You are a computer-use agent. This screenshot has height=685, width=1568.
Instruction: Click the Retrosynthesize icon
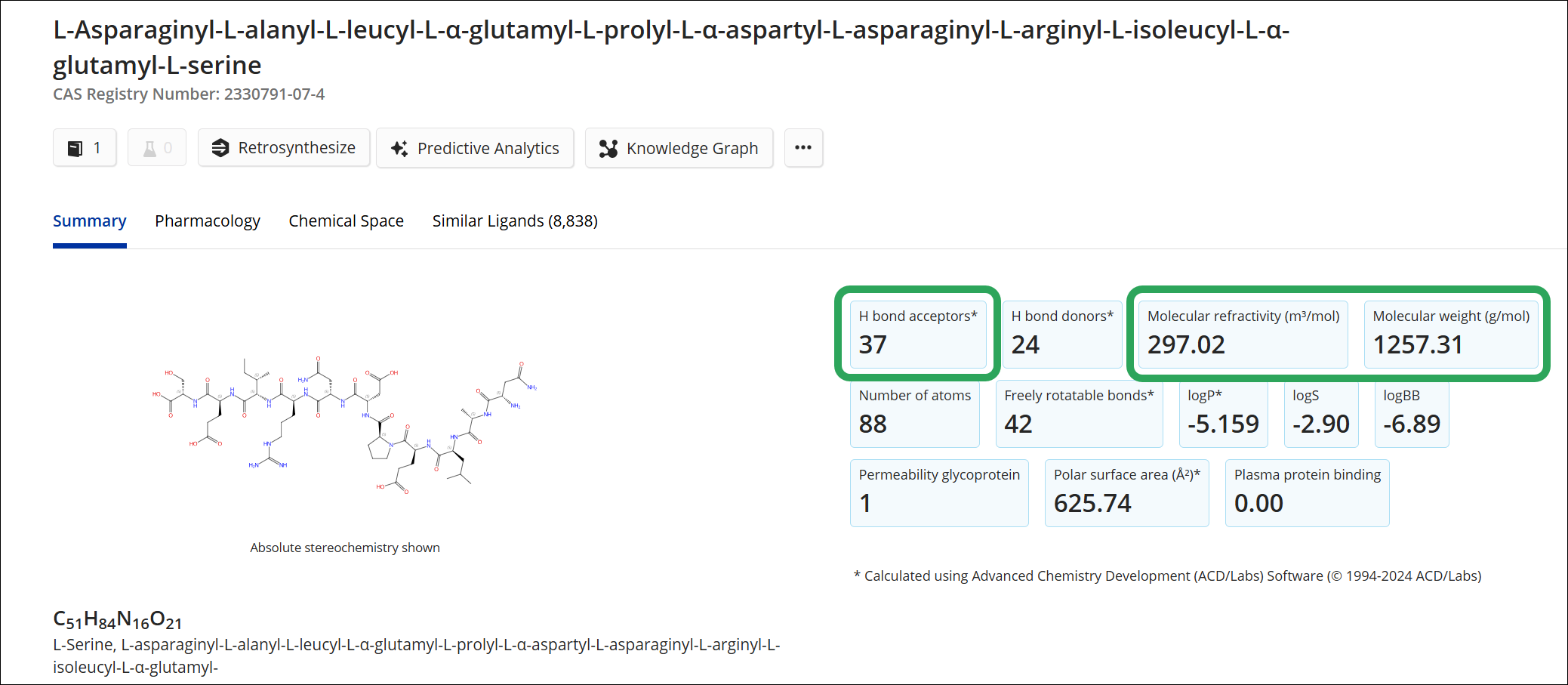(x=220, y=148)
